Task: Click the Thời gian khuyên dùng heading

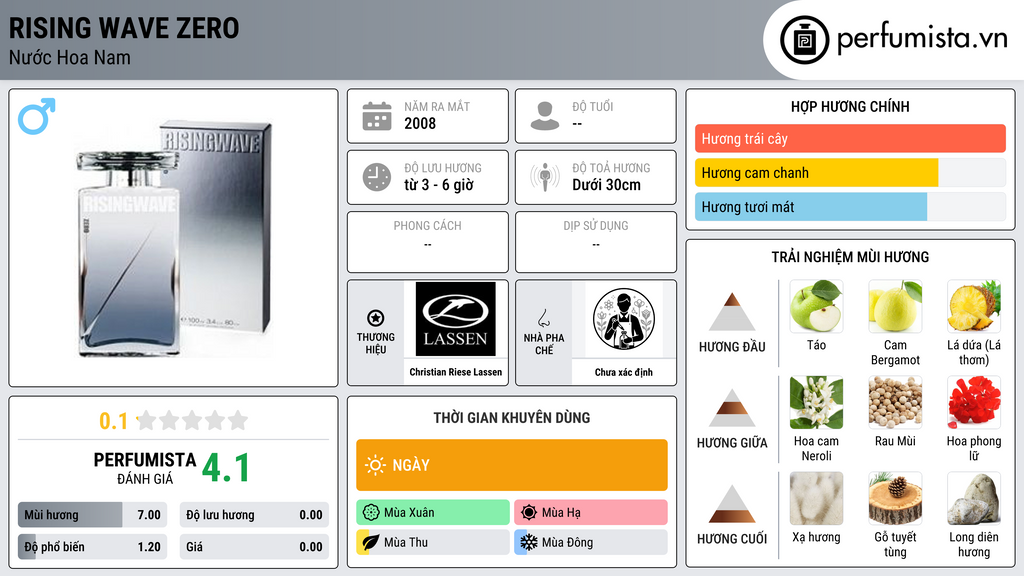Action: click(512, 418)
